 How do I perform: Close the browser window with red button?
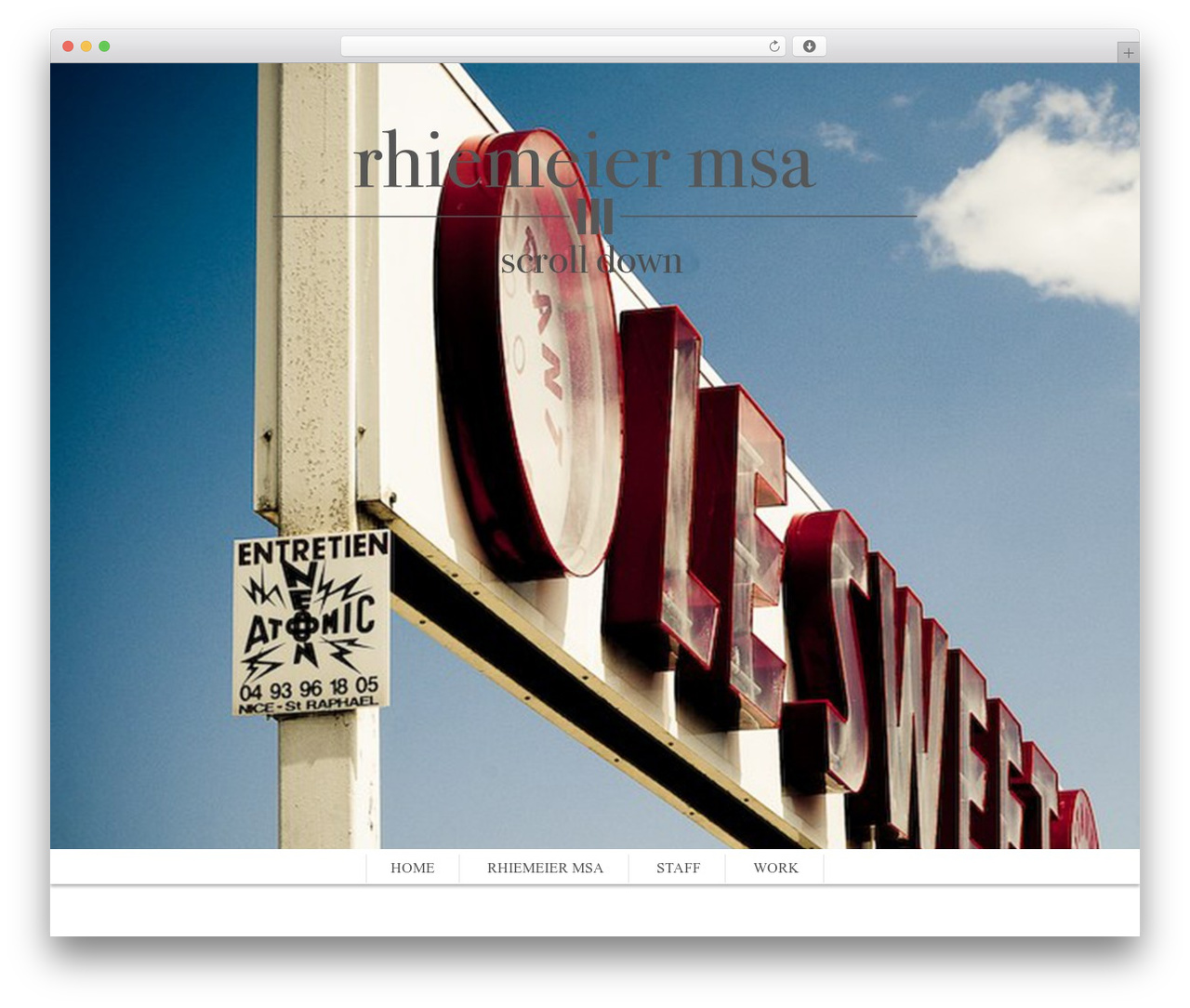coord(68,46)
